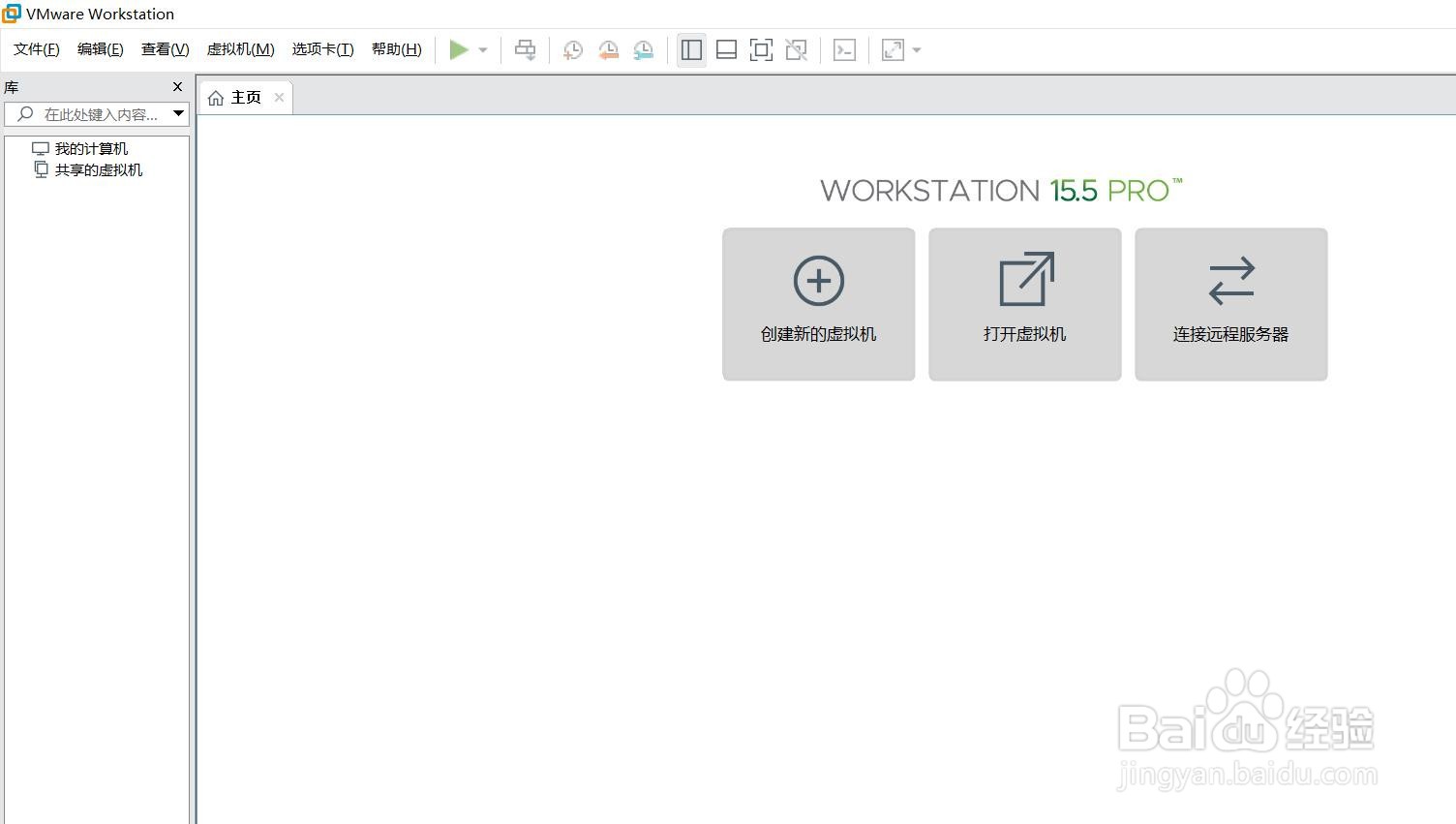This screenshot has height=824, width=1456.
Task: Open the library search history dropdown
Action: (x=178, y=113)
